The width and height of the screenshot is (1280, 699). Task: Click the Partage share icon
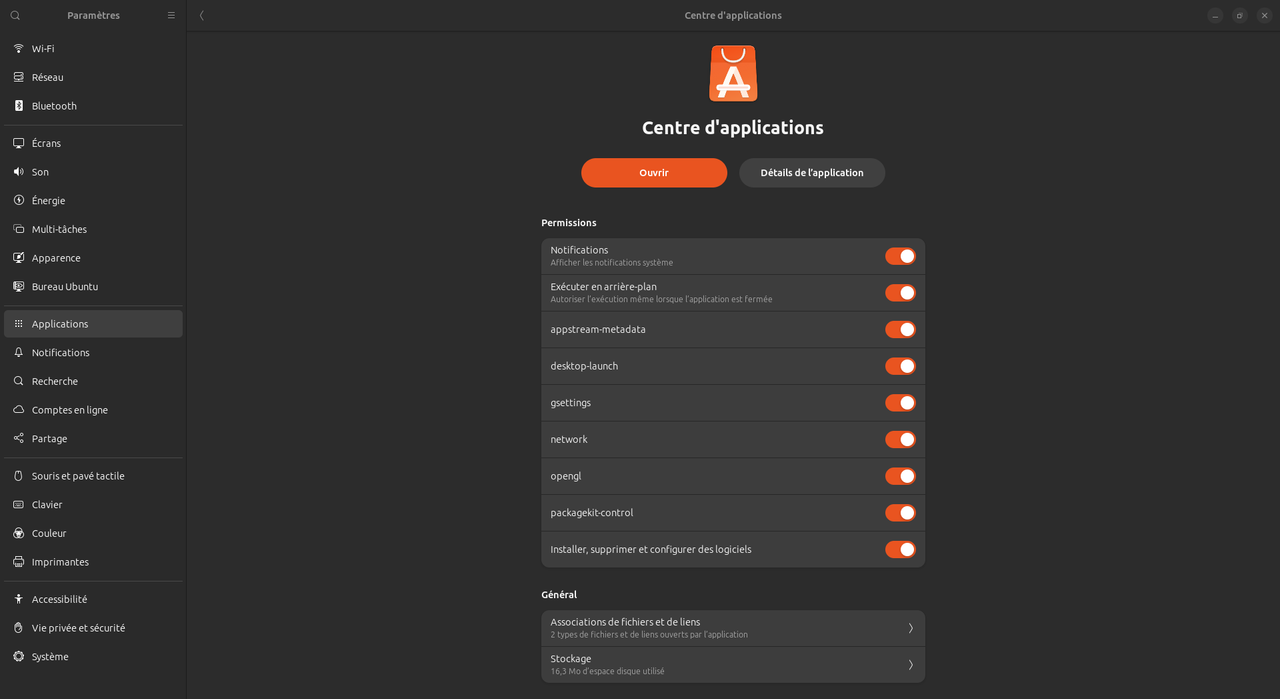click(18, 438)
